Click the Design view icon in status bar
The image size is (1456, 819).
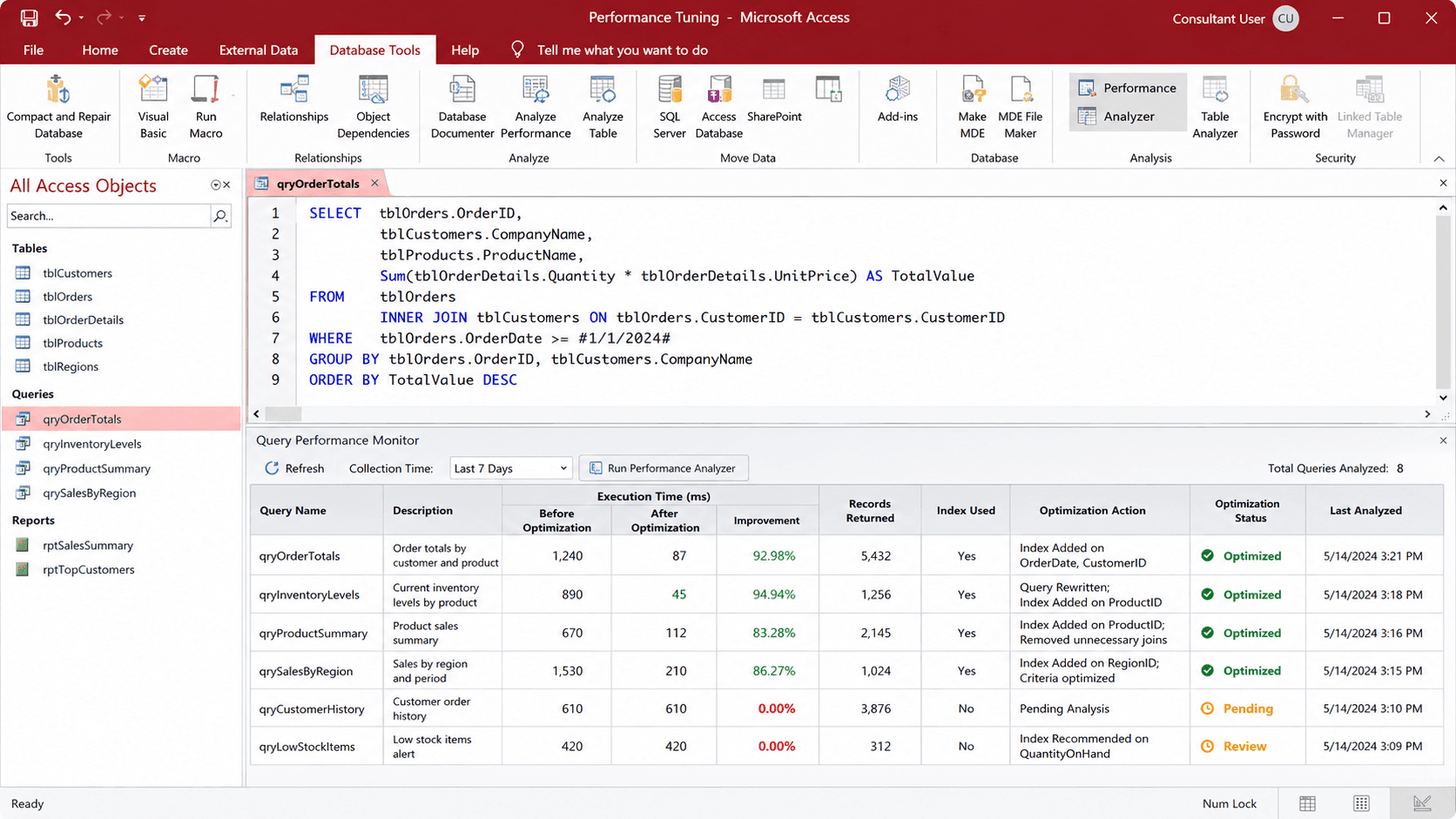[x=1423, y=803]
